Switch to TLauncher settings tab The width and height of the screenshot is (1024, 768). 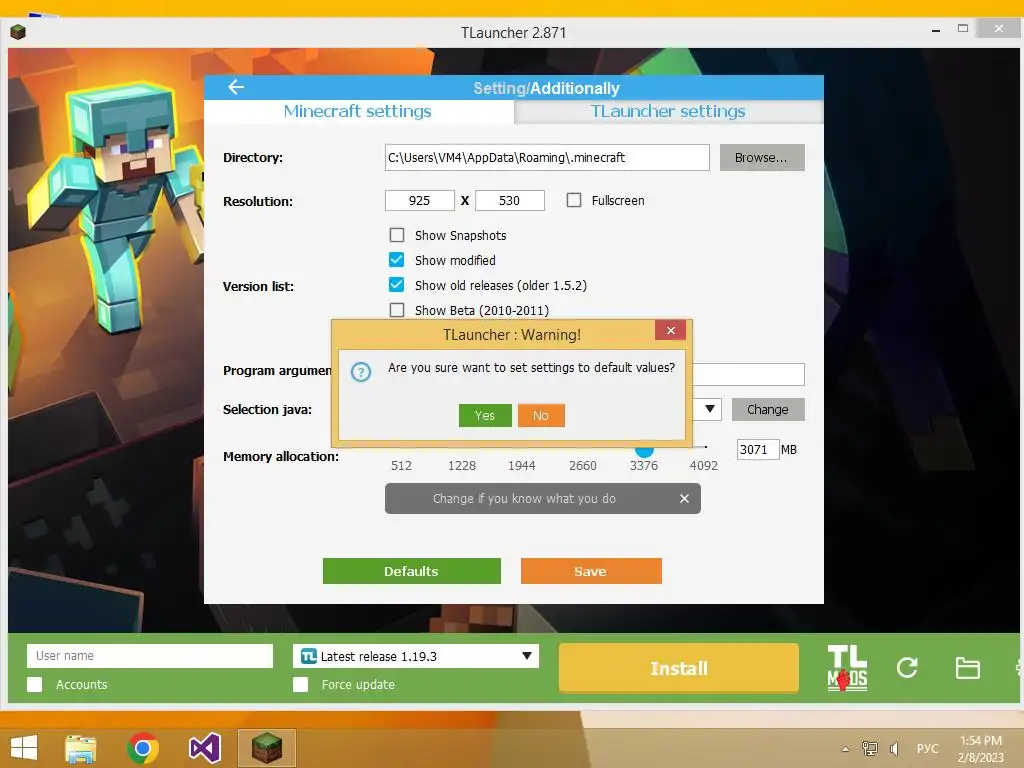[x=668, y=112]
